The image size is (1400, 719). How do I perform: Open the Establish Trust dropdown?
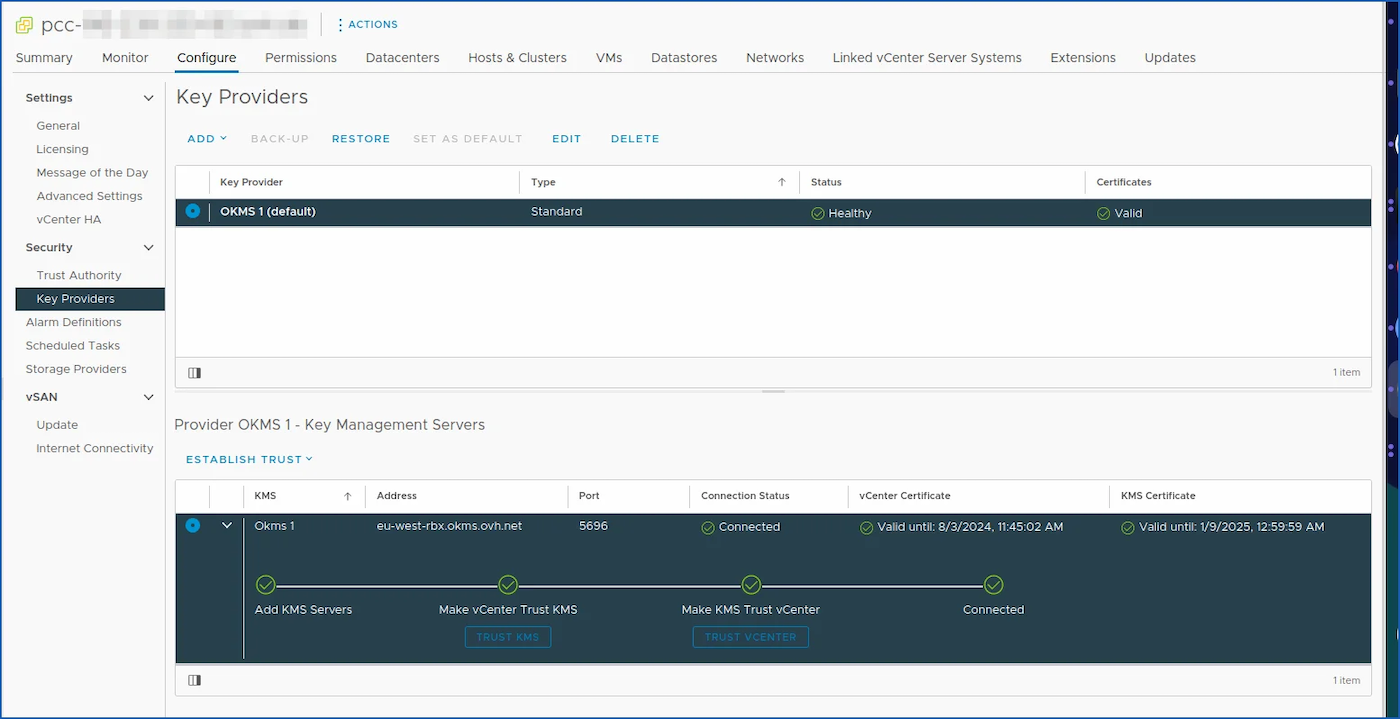249,460
